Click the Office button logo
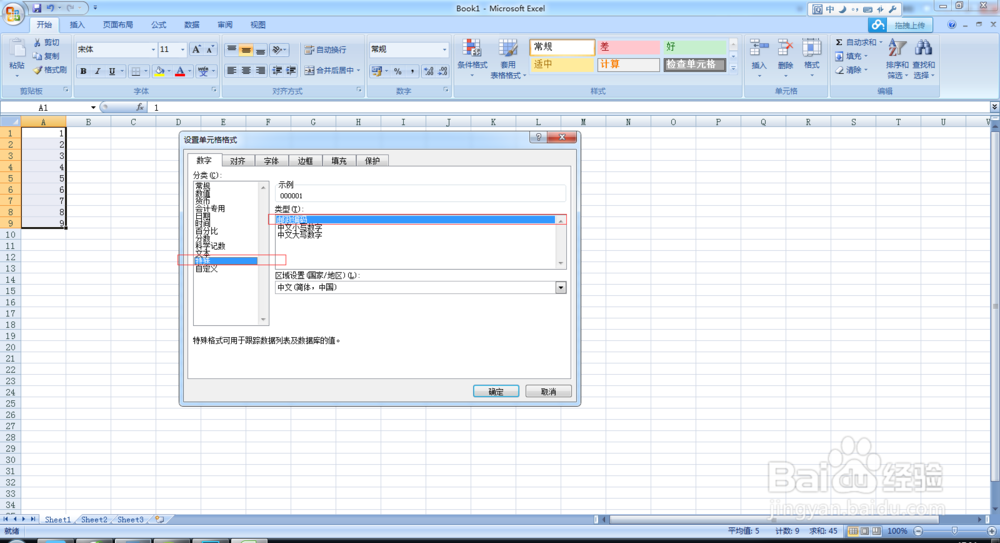The height and width of the screenshot is (543, 1000). tap(13, 13)
